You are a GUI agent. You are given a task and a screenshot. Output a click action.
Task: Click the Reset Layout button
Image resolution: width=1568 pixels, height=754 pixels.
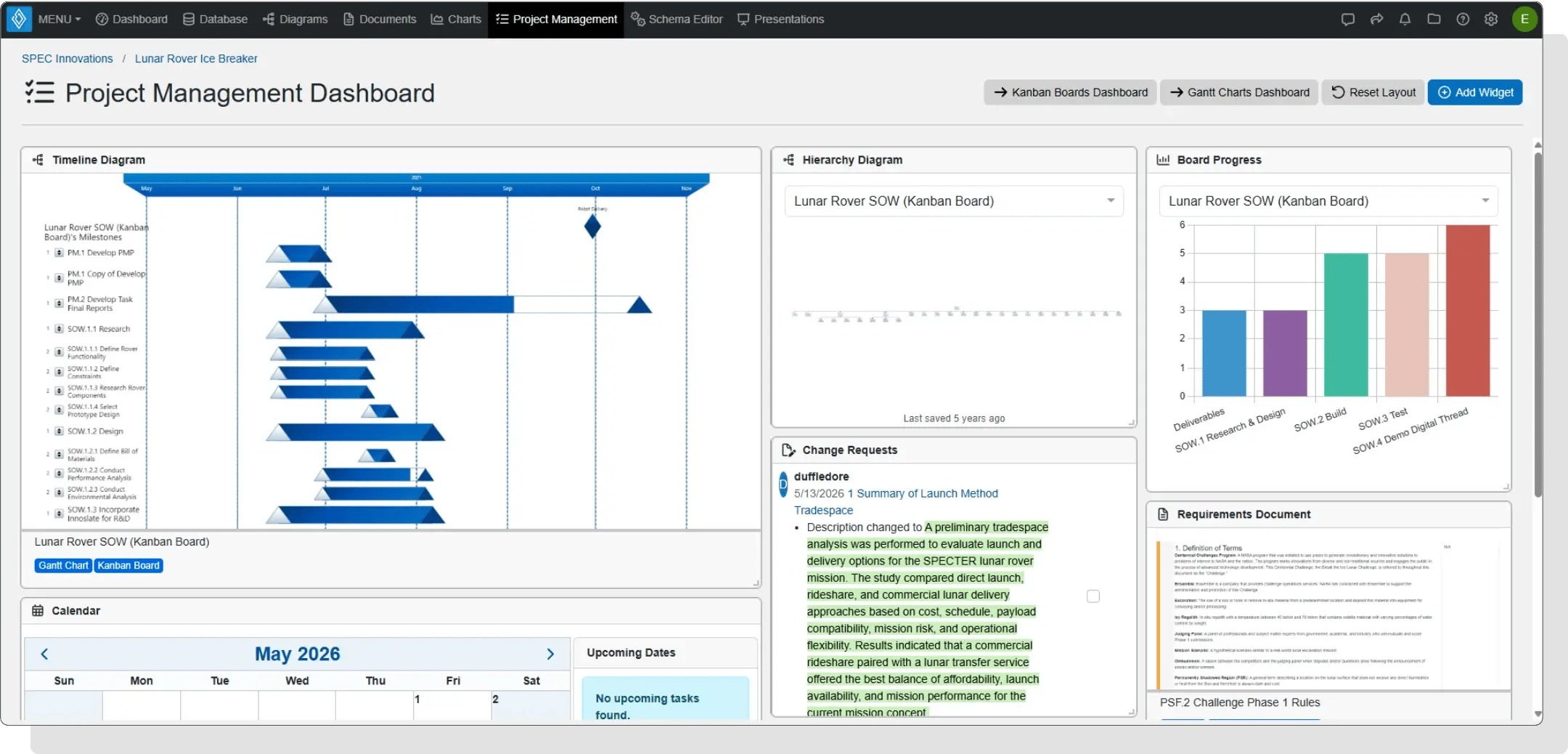pyautogui.click(x=1373, y=92)
